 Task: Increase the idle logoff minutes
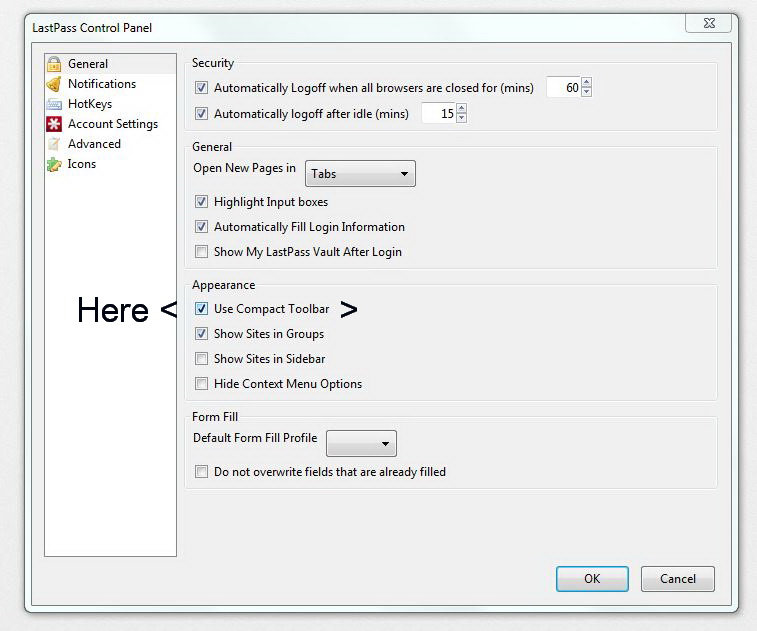(x=462, y=108)
